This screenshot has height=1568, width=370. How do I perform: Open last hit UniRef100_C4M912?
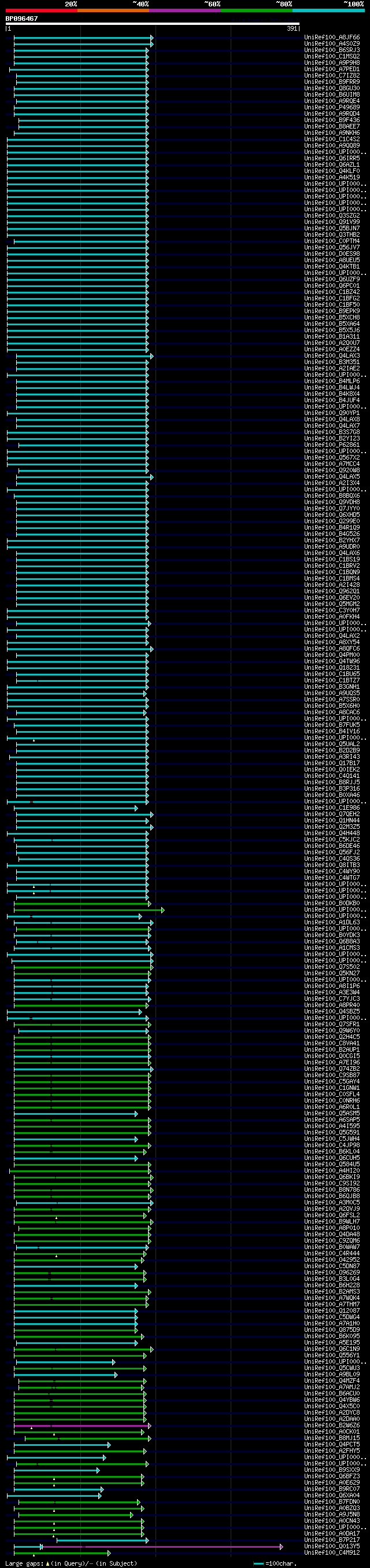(332, 1553)
